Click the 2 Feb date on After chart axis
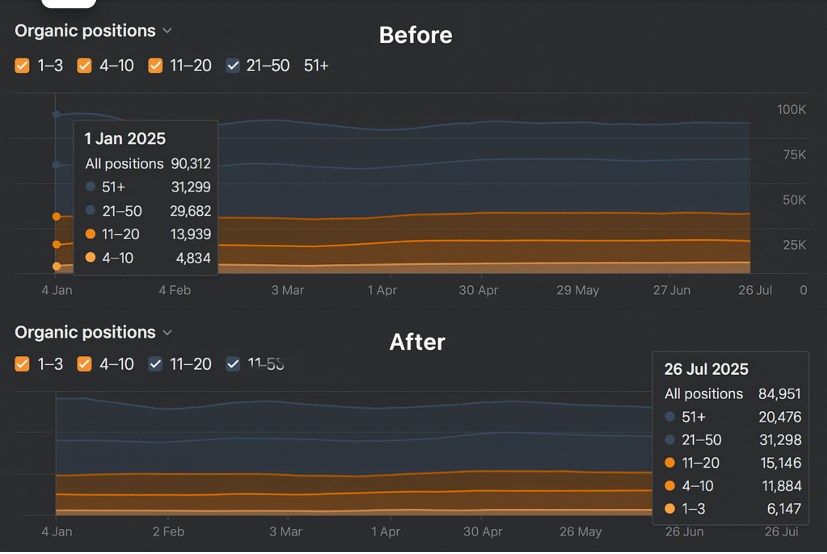 pyautogui.click(x=168, y=532)
